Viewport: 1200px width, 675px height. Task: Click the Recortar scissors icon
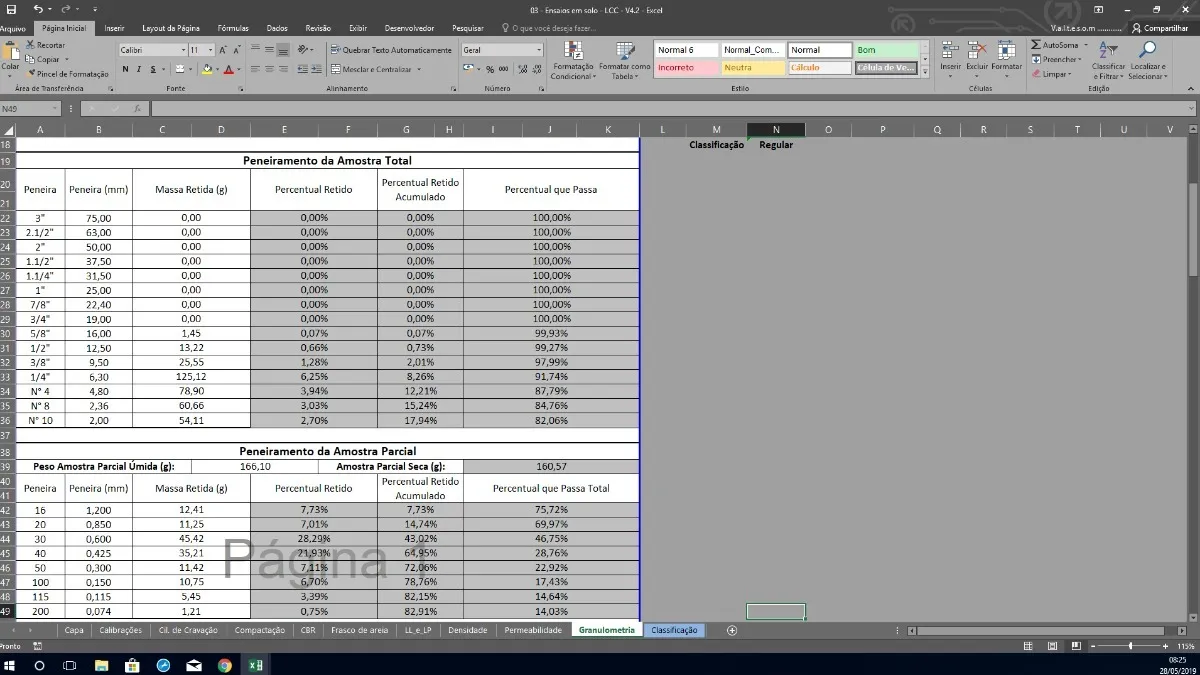pos(31,45)
